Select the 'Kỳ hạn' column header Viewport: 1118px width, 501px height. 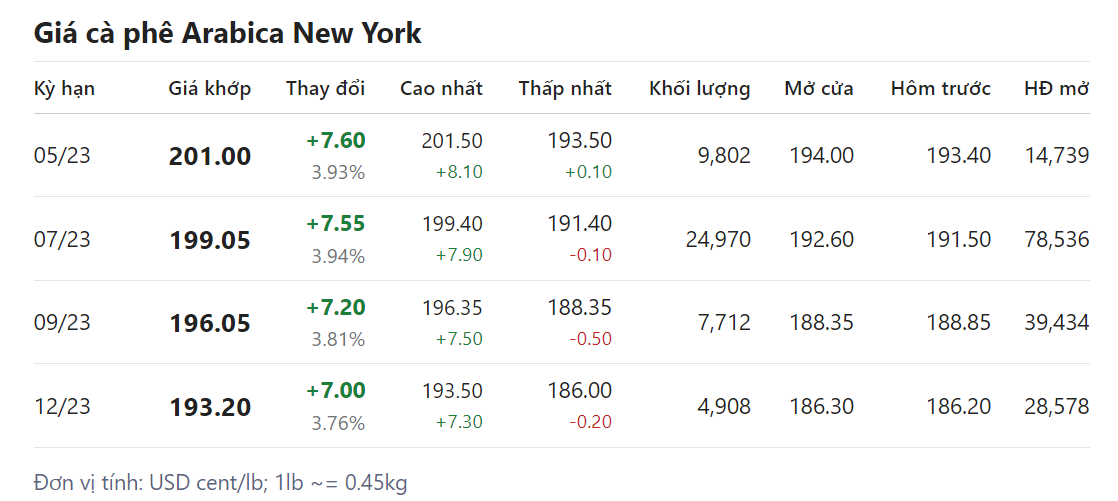64,88
